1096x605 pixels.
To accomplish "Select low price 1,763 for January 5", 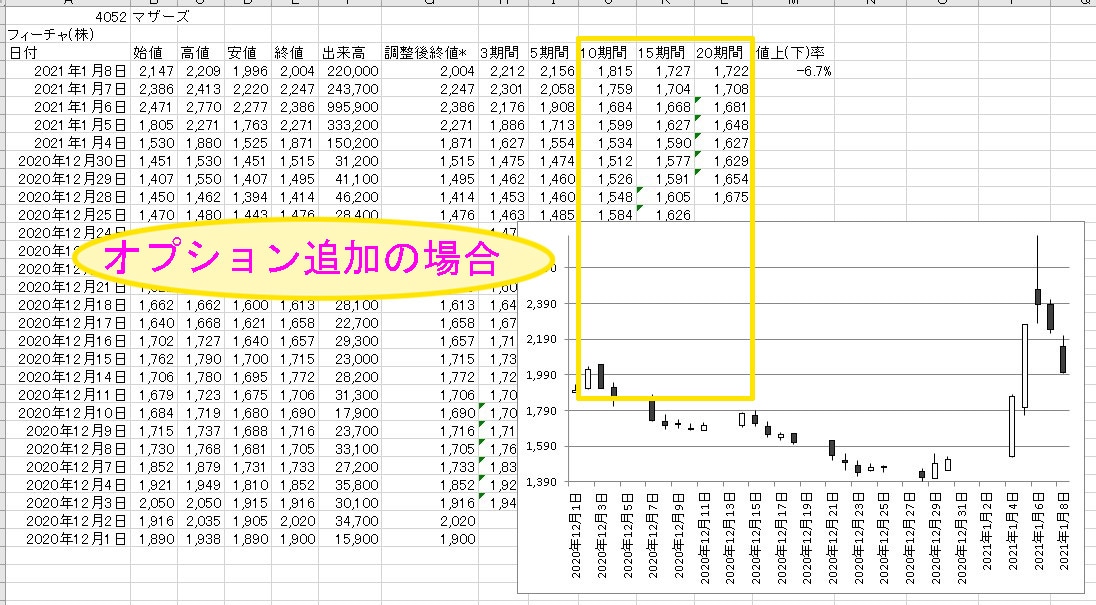I will (247, 125).
